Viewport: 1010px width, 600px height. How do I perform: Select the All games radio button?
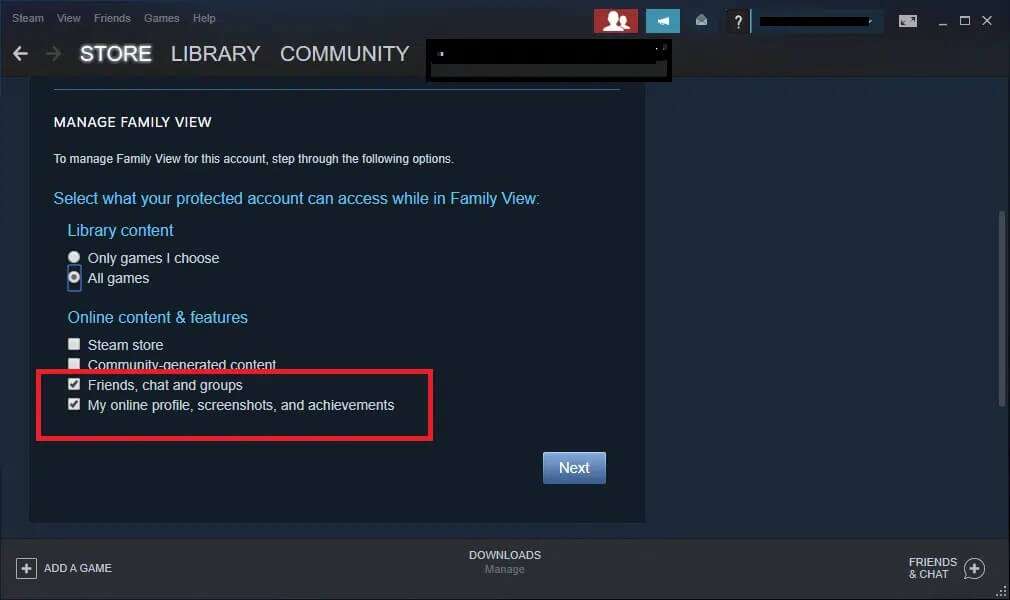tap(74, 277)
